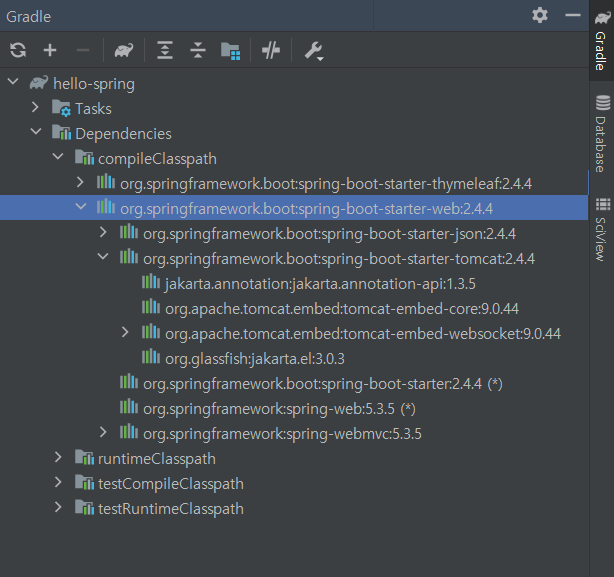614x577 pixels.
Task: Select compileClasspath configuration
Action: pyautogui.click(x=157, y=159)
